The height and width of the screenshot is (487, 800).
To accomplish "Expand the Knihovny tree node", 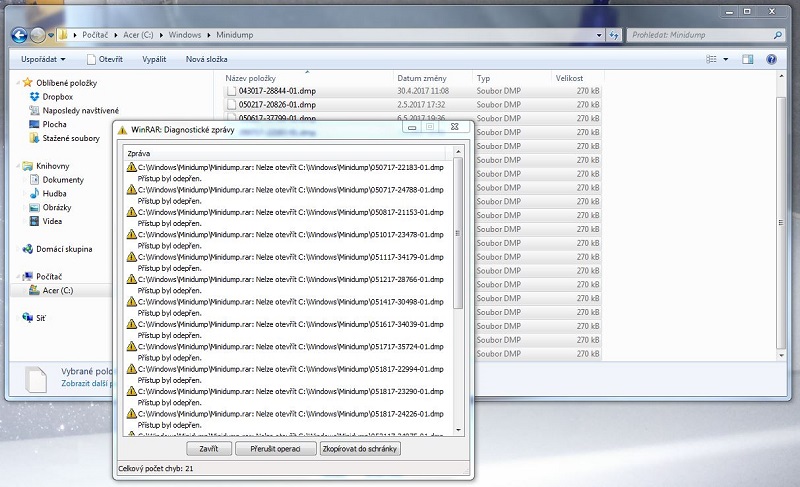I will pyautogui.click(x=17, y=166).
